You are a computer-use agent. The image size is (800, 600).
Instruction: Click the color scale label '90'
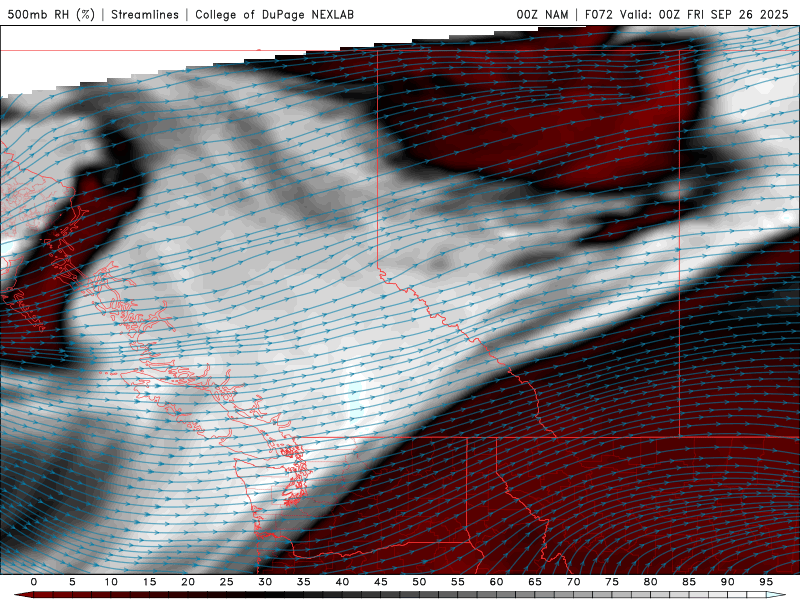[728, 582]
